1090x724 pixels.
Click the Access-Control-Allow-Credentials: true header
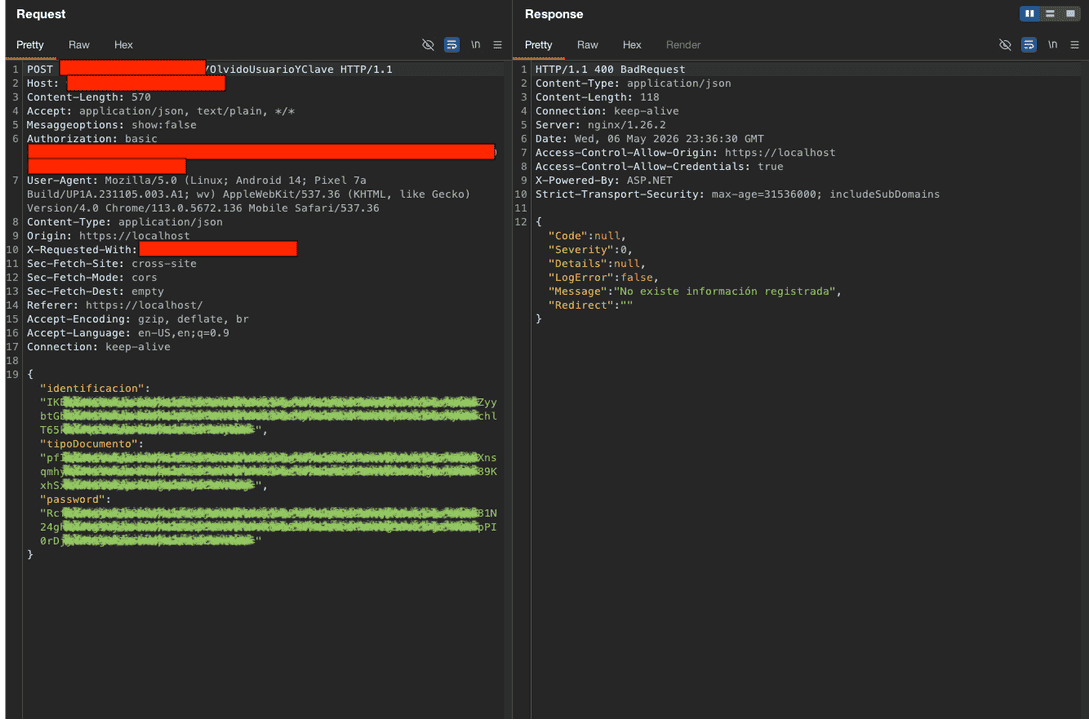coord(659,167)
